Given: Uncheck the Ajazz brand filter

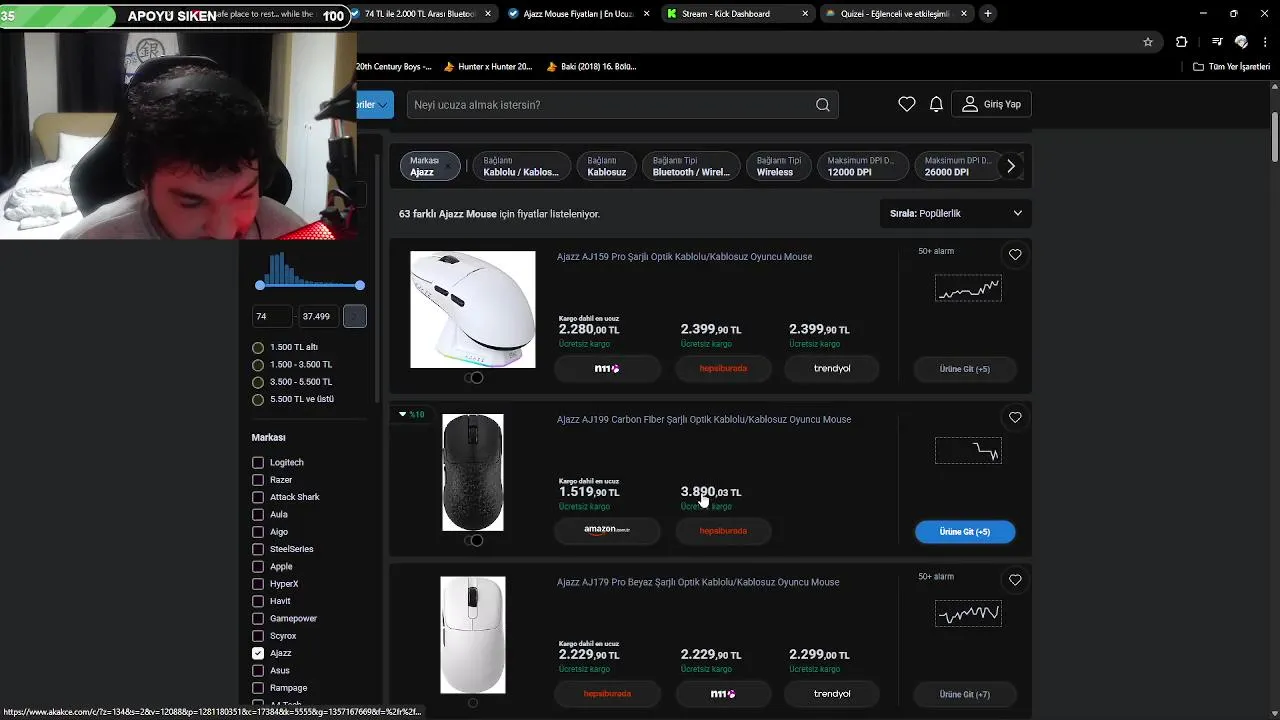Looking at the screenshot, I should pyautogui.click(x=258, y=653).
